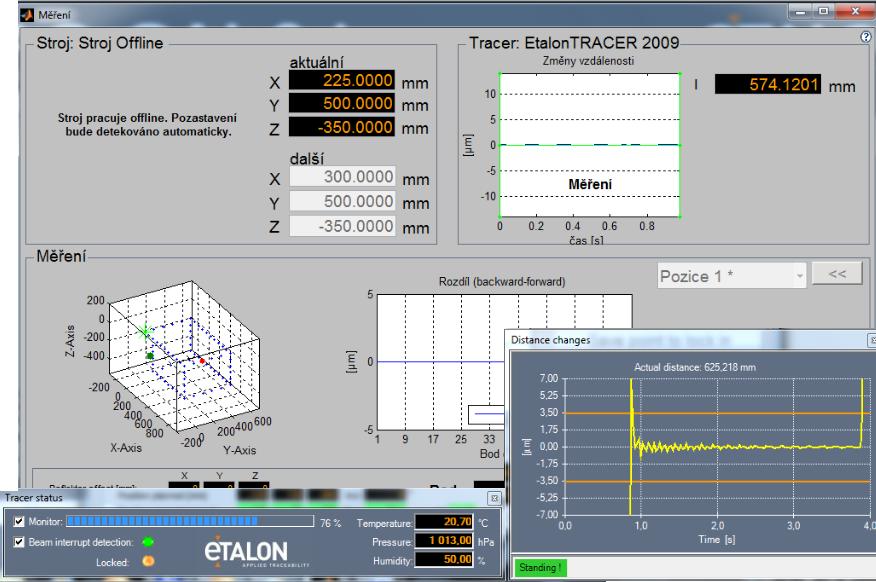Click the Humidity value 50,00

pos(444,559)
